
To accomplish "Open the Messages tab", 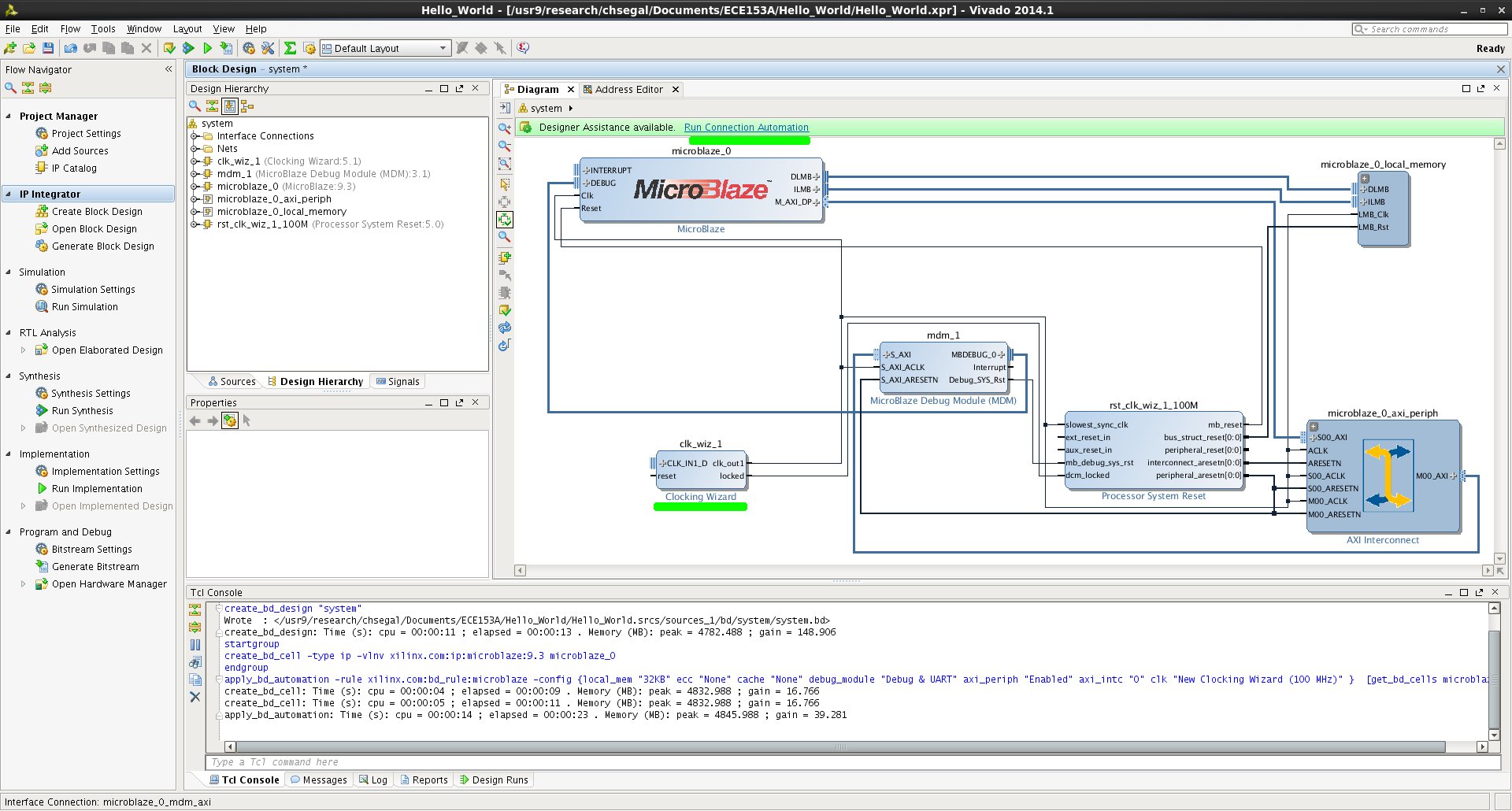I will coord(319,780).
